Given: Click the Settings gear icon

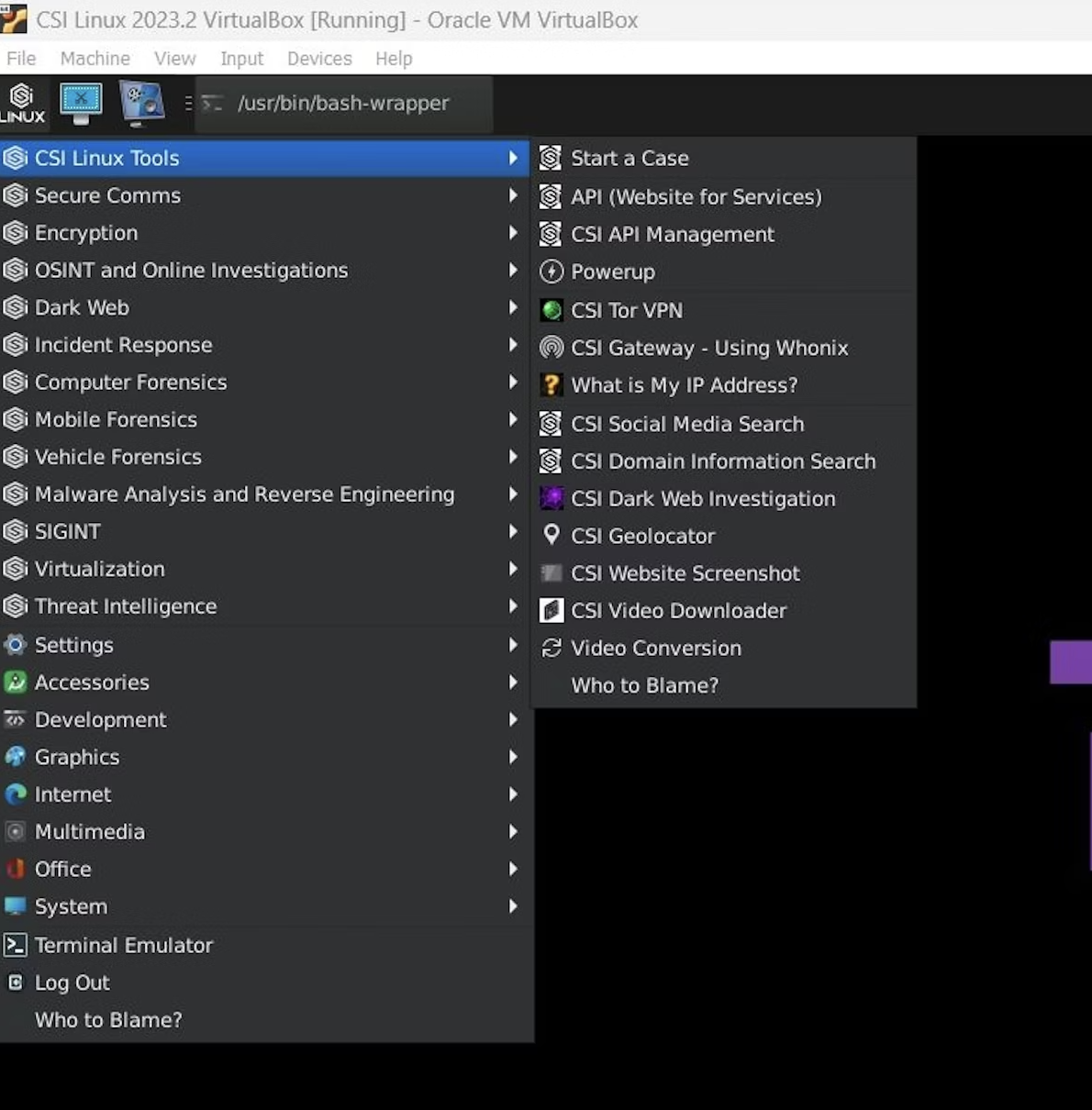Looking at the screenshot, I should [15, 645].
